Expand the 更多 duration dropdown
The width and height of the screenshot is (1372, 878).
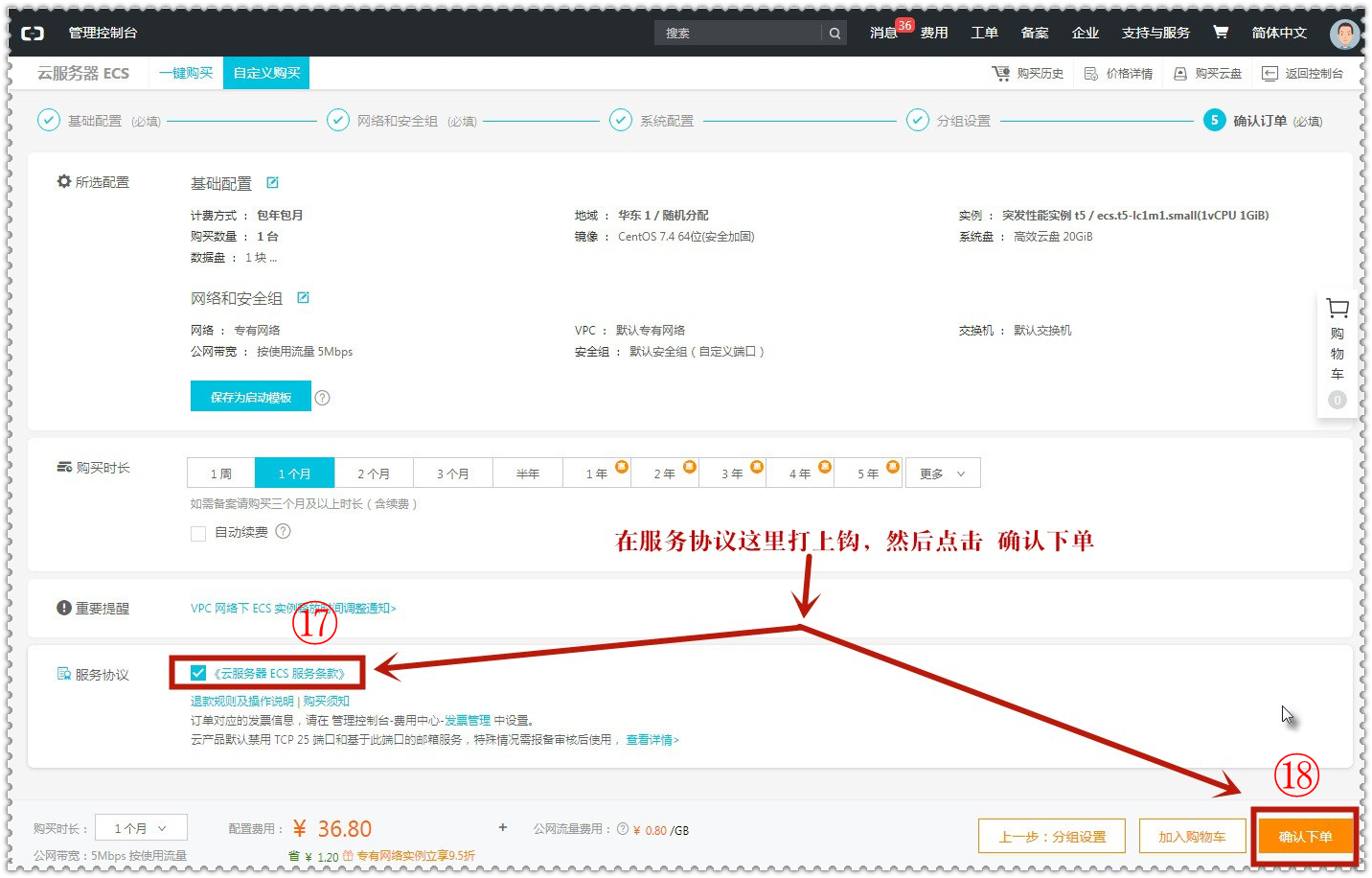943,474
